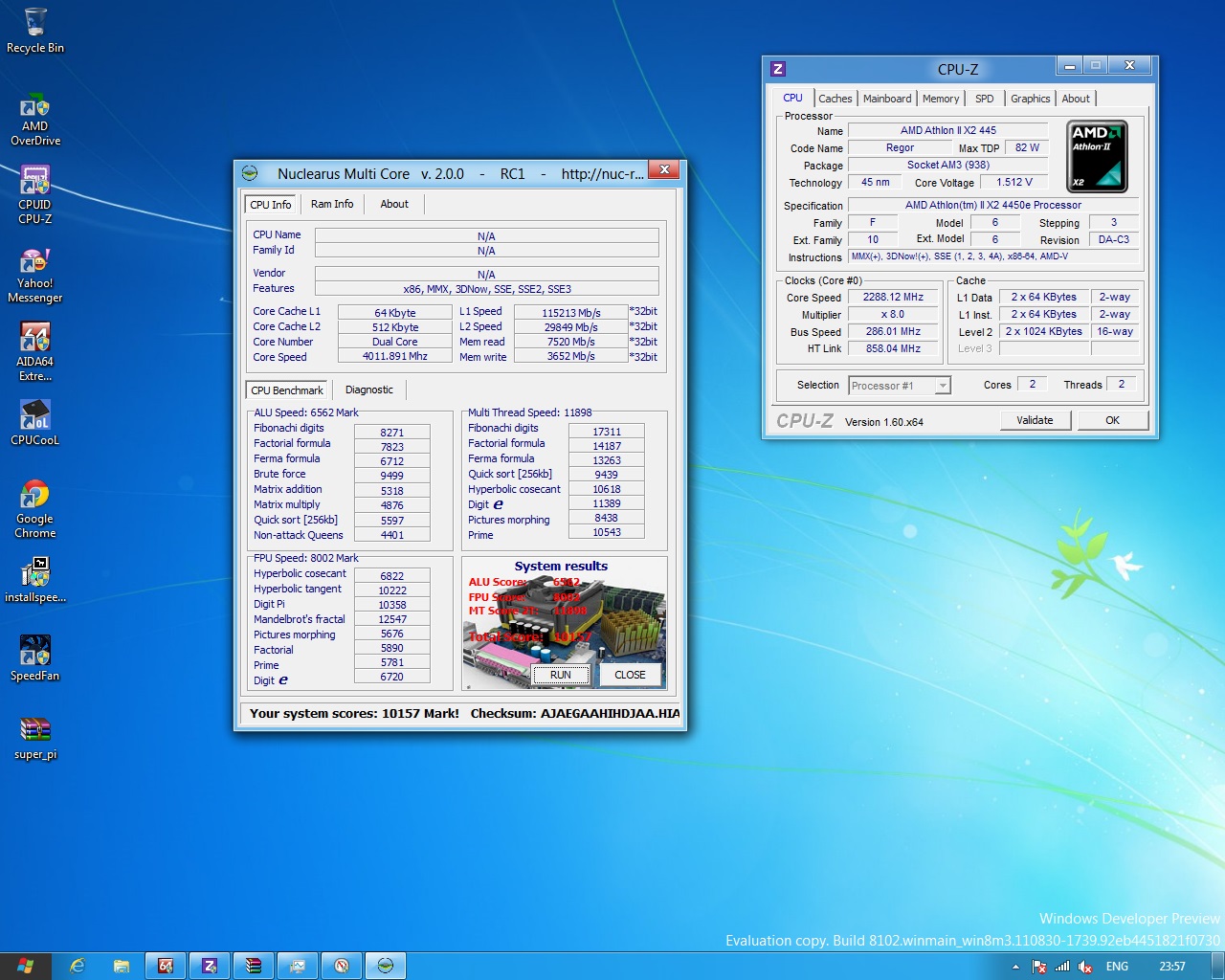Switch to CPU-Z taskbar button
Viewport: 1225px width, 980px height.
point(210,966)
